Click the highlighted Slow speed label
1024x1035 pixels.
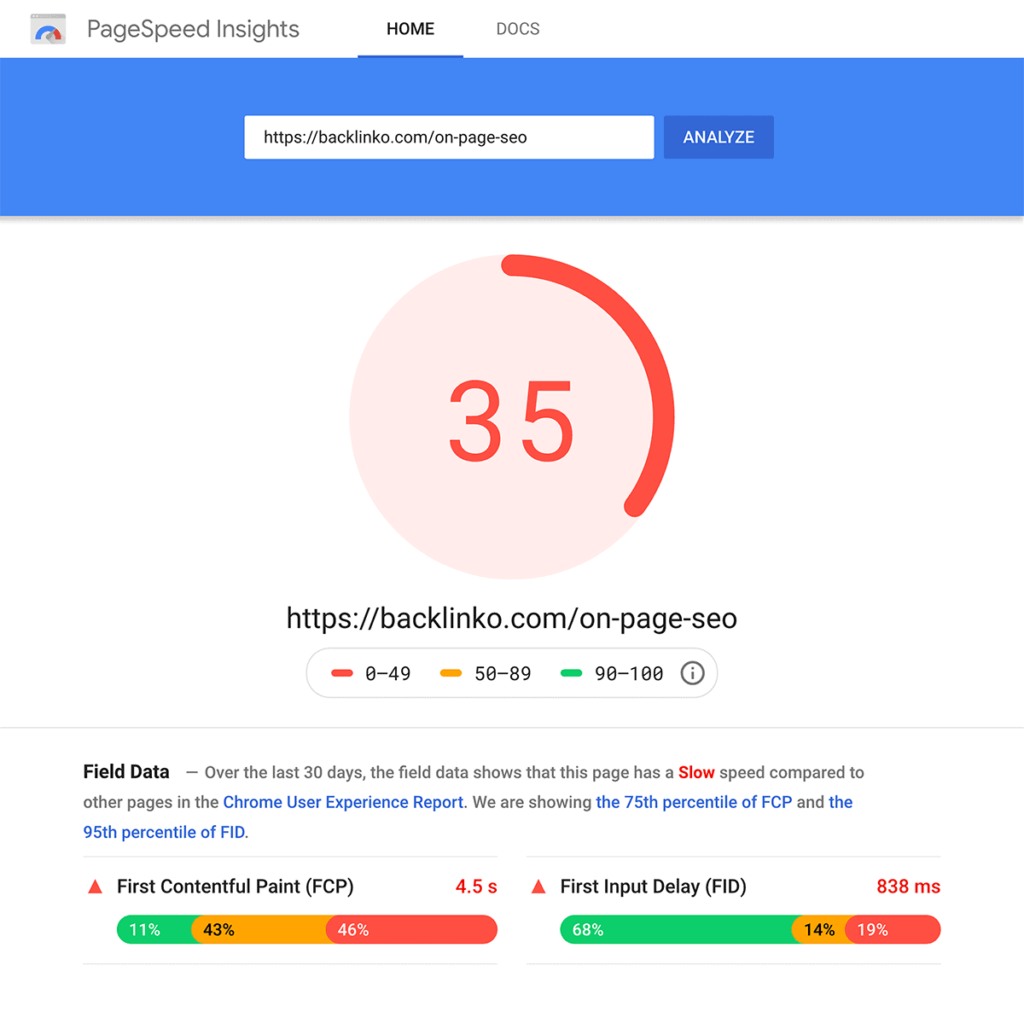[696, 772]
